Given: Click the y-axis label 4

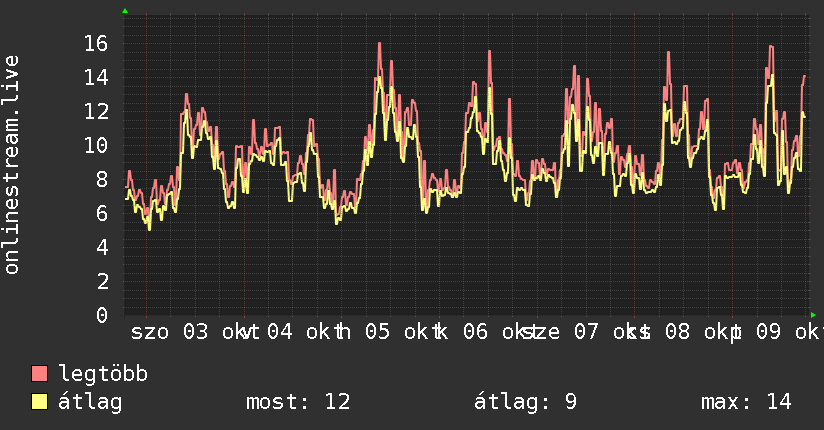Looking at the screenshot, I should point(102,247).
